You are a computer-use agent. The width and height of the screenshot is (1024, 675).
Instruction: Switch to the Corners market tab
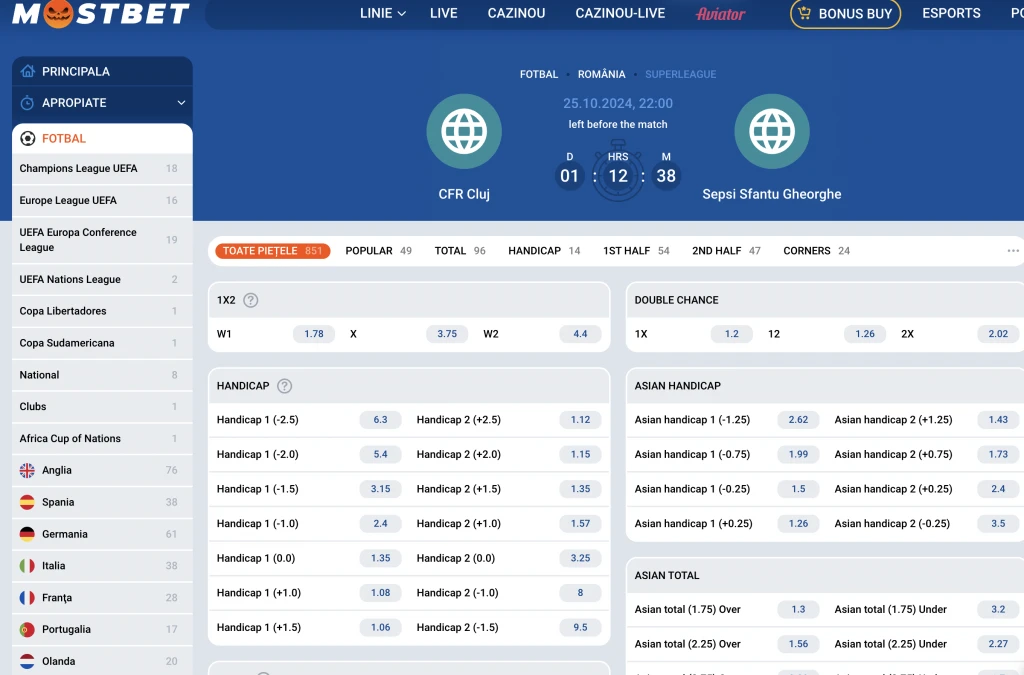coord(816,251)
